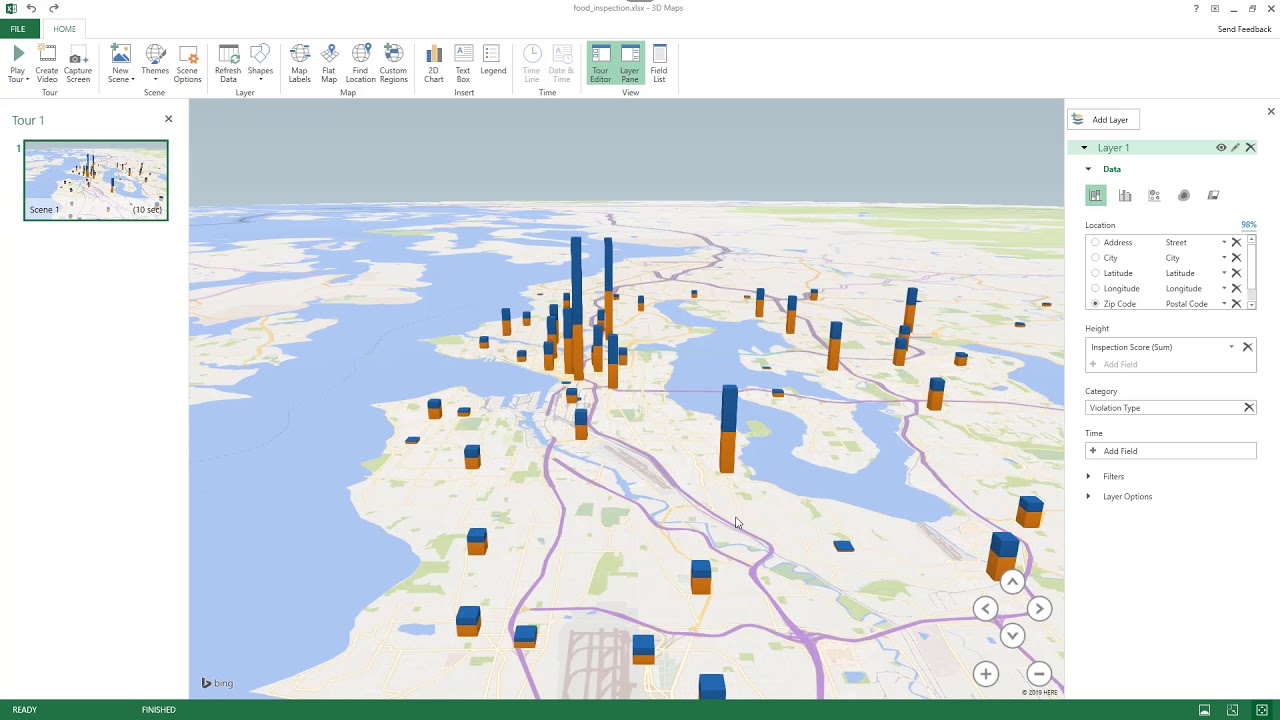Click the map zoom in plus button
The height and width of the screenshot is (720, 1280).
pos(985,674)
